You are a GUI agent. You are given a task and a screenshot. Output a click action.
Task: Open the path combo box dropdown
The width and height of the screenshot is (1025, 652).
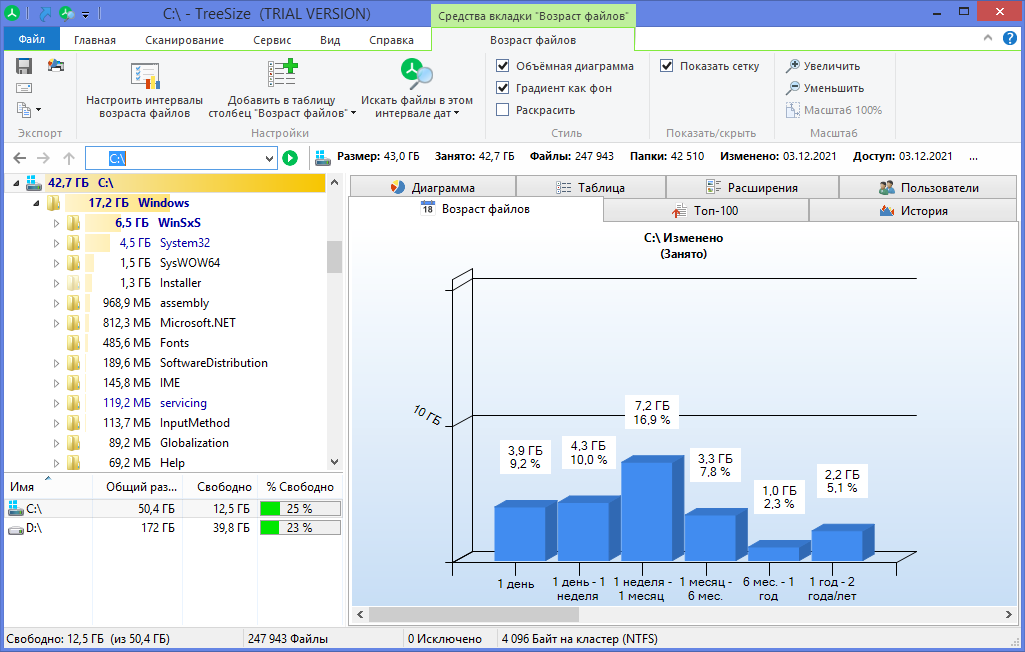coord(269,158)
